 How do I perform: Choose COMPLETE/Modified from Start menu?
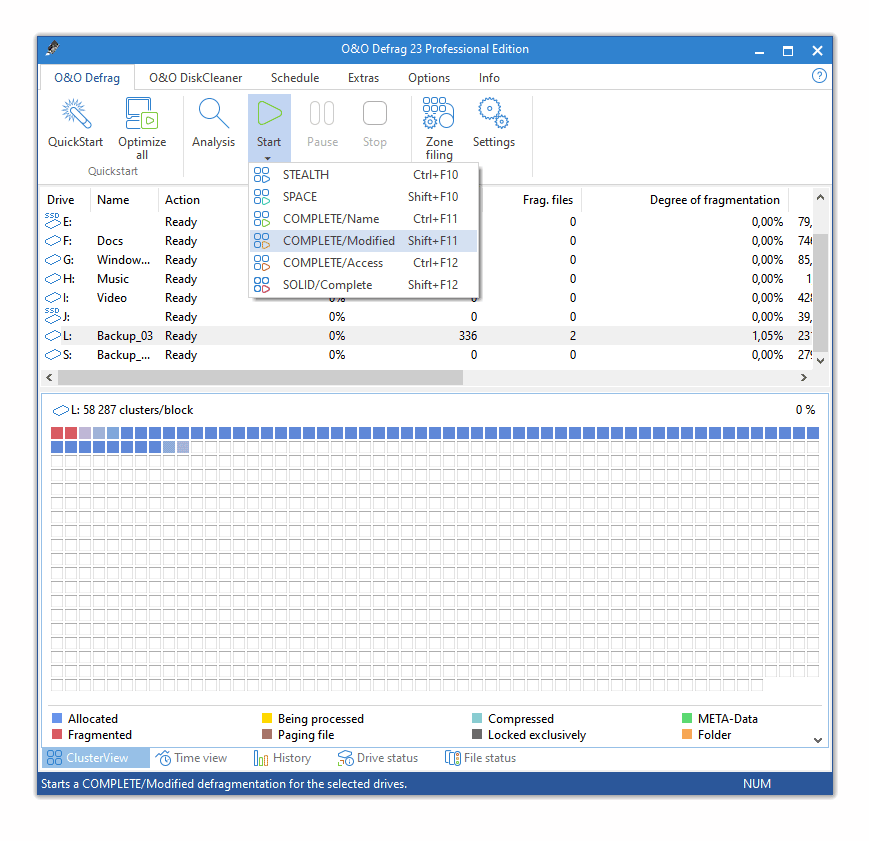click(364, 241)
